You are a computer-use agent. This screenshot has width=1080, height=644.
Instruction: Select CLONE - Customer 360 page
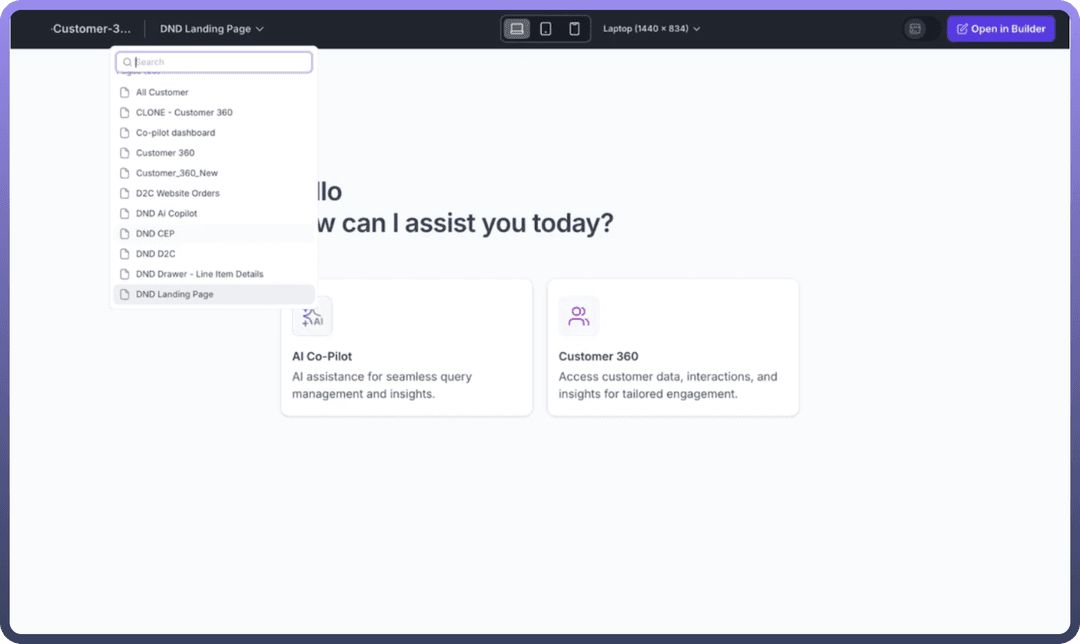[184, 112]
